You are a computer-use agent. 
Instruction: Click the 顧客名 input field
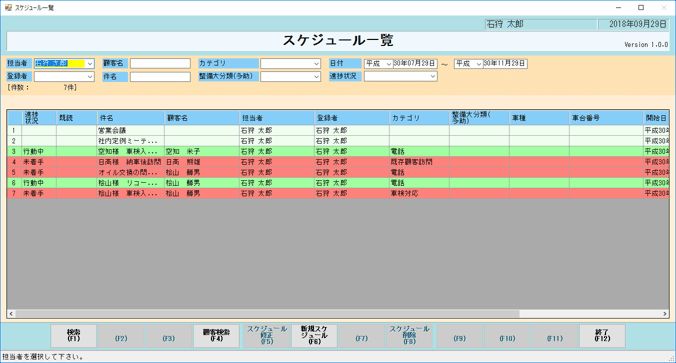point(160,63)
